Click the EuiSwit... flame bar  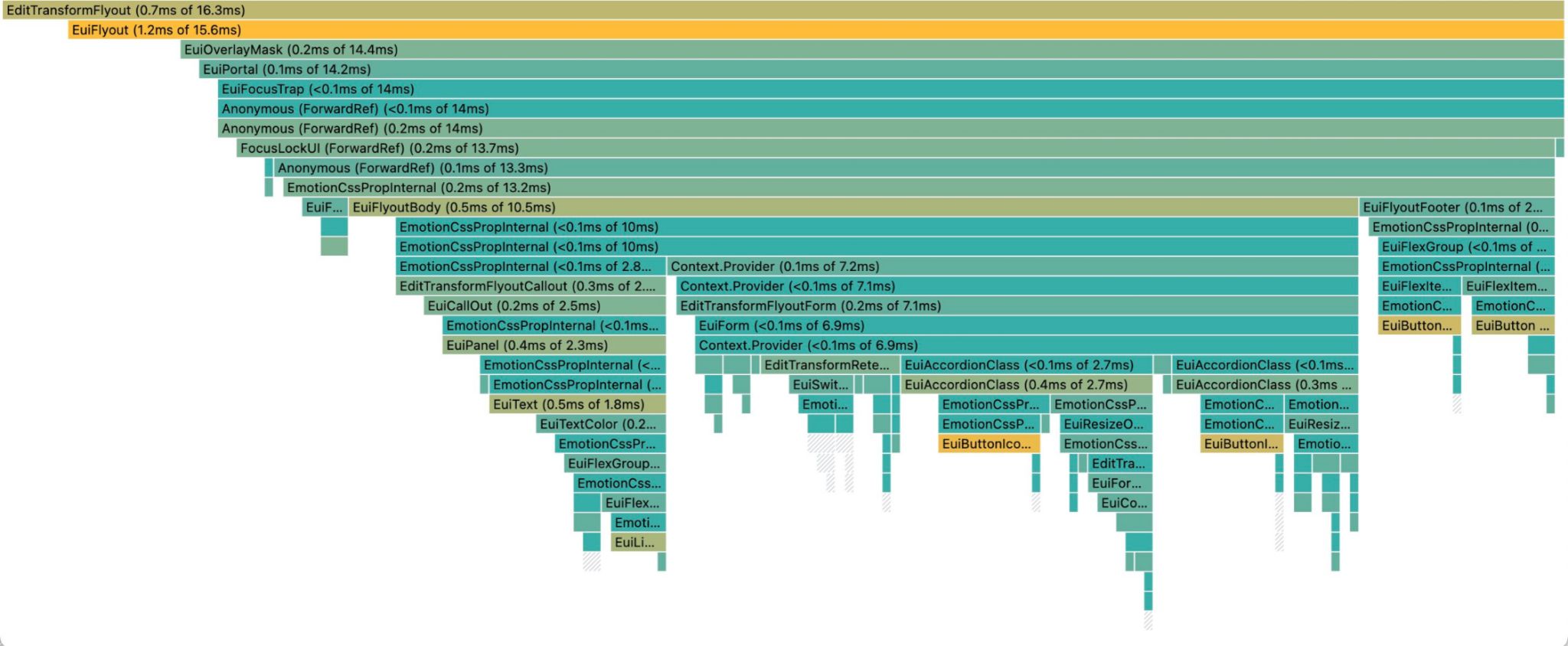coord(821,385)
